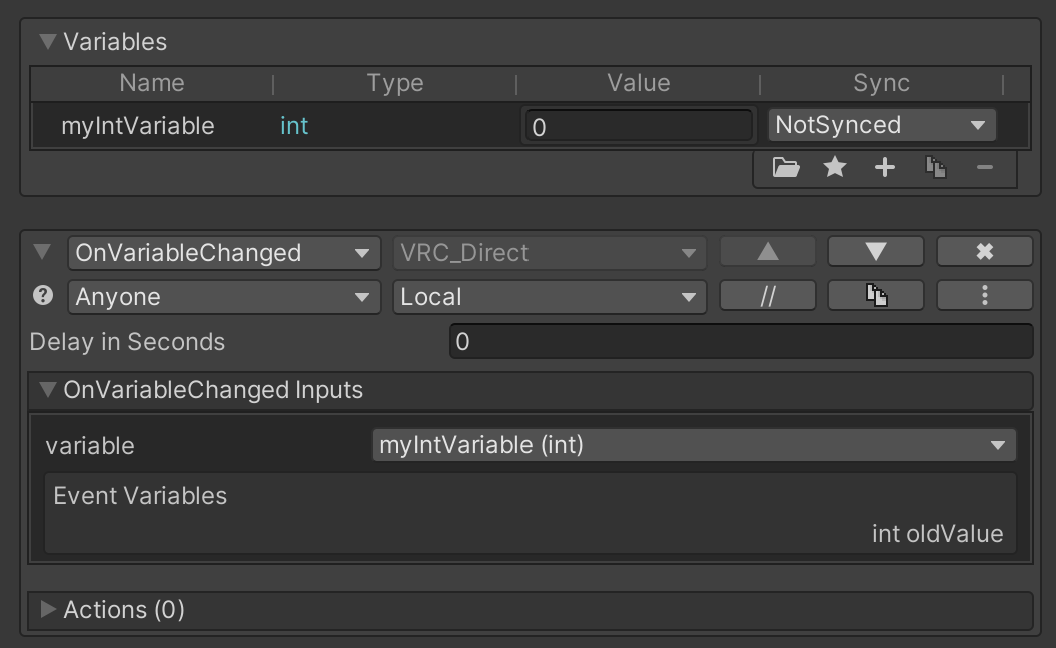The image size is (1056, 648).
Task: Click the Delay in Seconds input field
Action: [x=741, y=342]
